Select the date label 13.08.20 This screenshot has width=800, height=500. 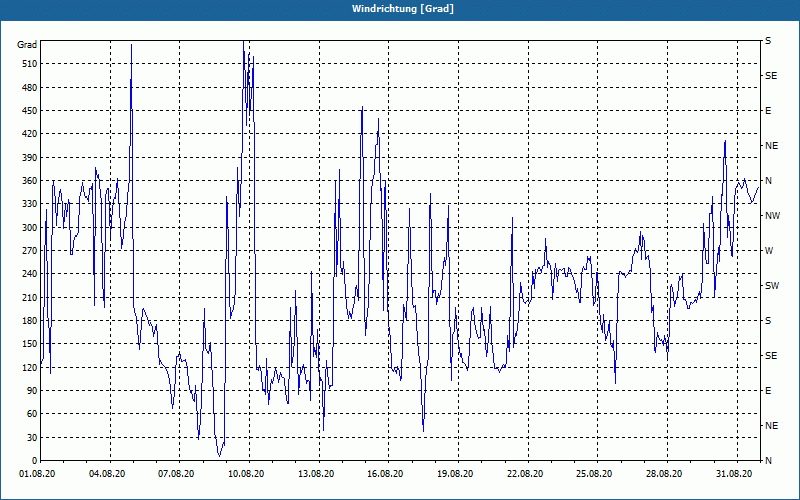pos(316,474)
